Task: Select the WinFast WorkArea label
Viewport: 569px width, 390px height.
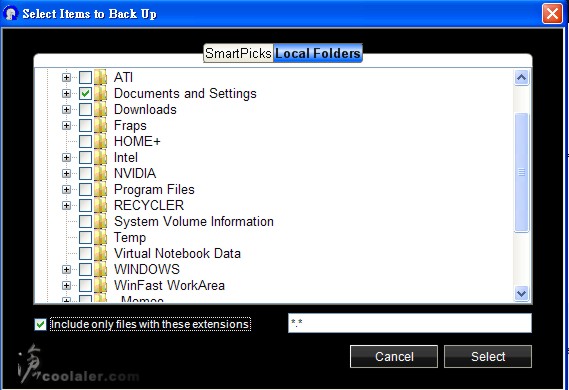Action: coord(169,285)
